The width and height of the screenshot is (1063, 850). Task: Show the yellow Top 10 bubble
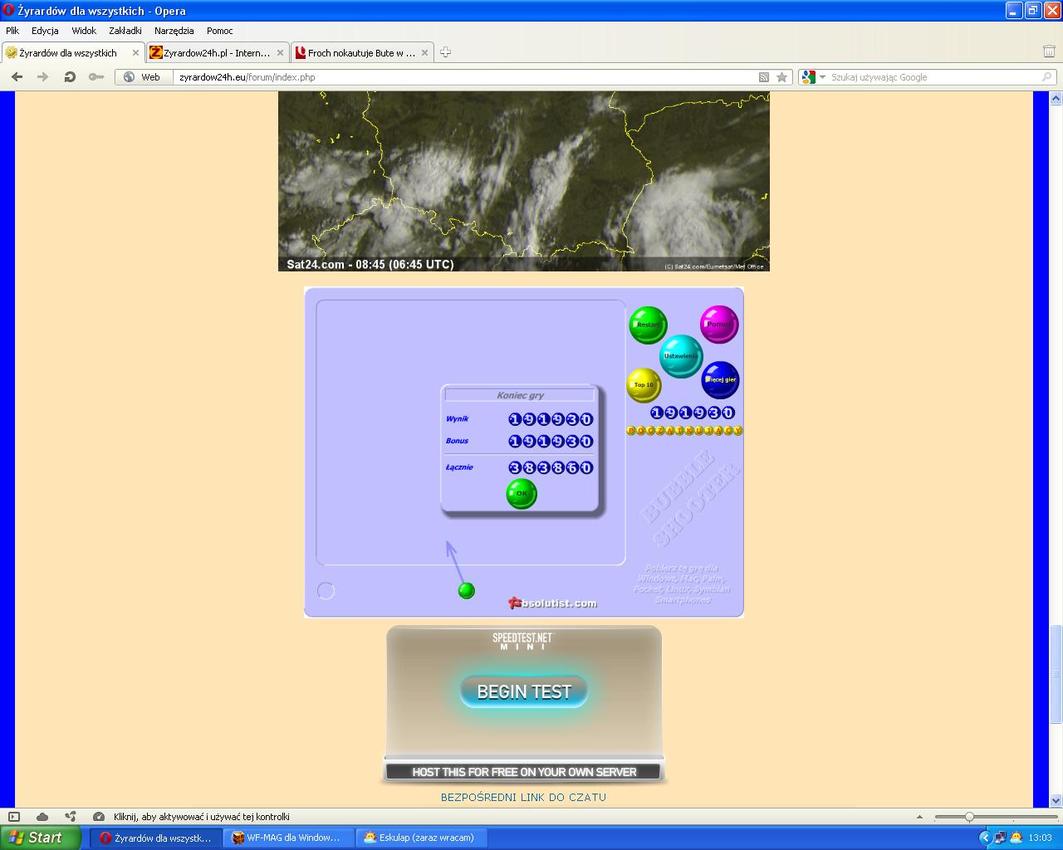click(x=644, y=385)
